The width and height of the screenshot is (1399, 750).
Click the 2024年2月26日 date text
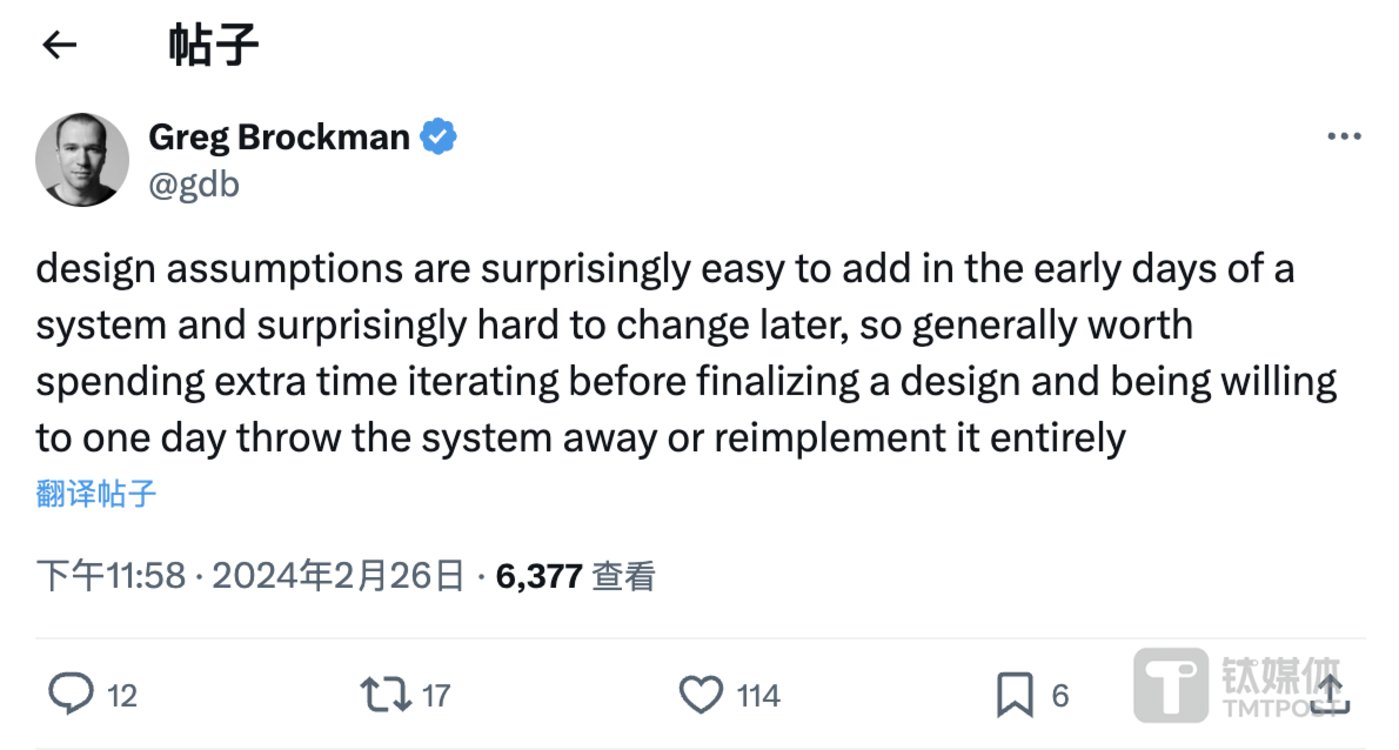(x=338, y=576)
